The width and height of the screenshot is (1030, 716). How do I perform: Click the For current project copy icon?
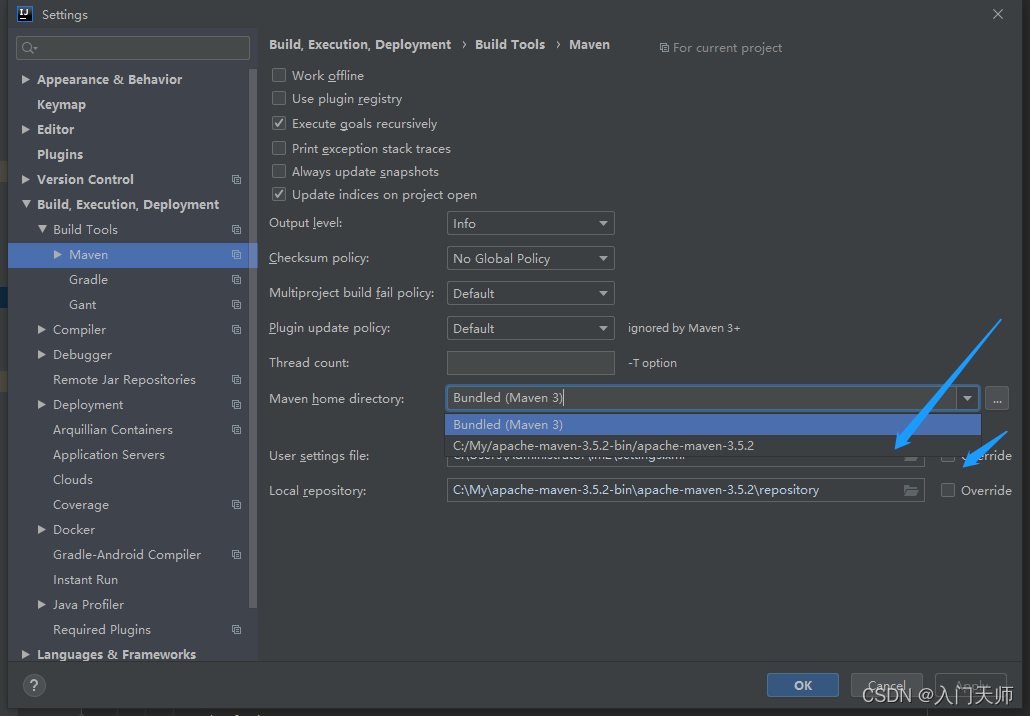(x=664, y=48)
